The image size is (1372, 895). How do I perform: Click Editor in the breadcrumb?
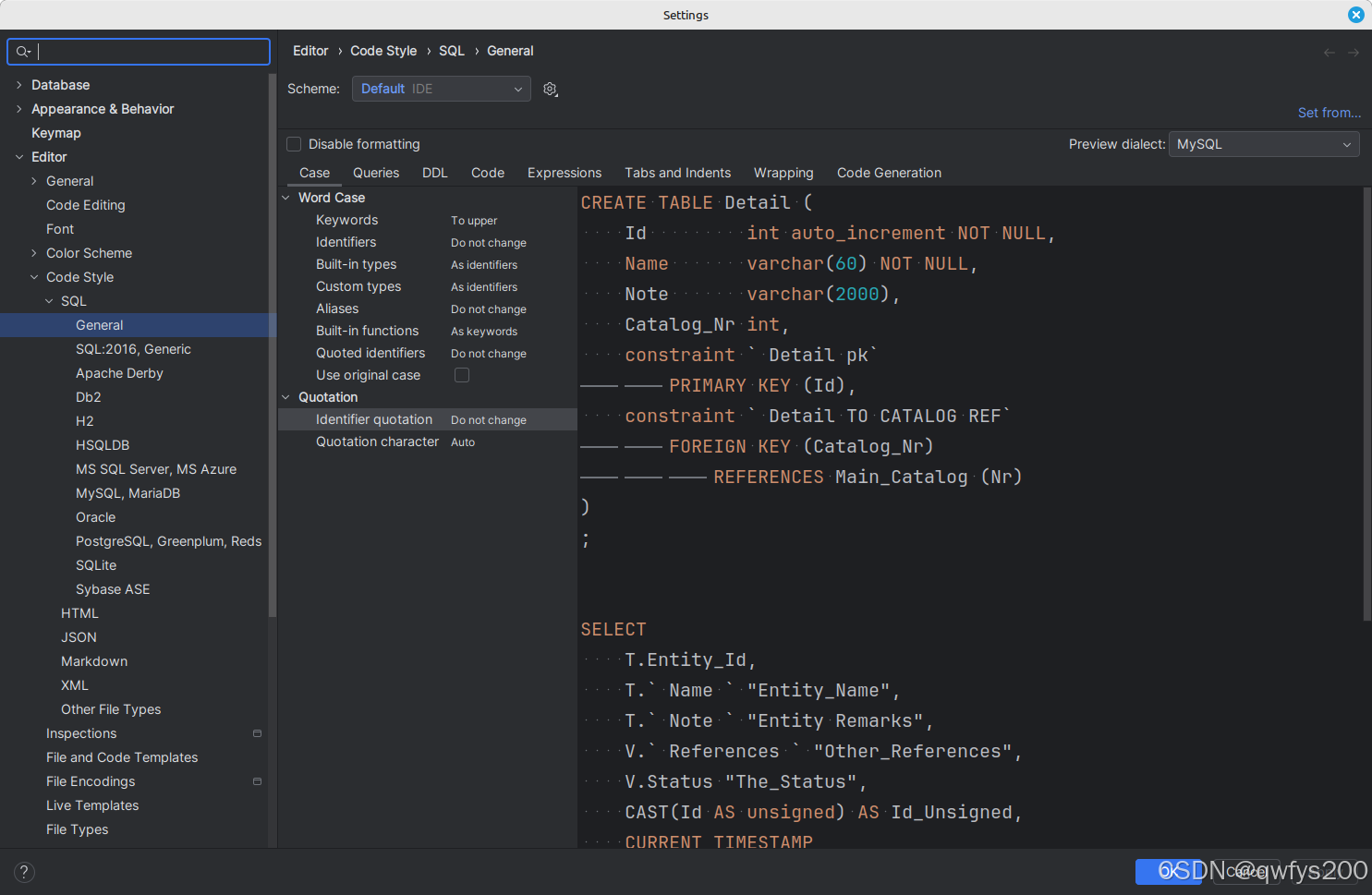pos(310,51)
